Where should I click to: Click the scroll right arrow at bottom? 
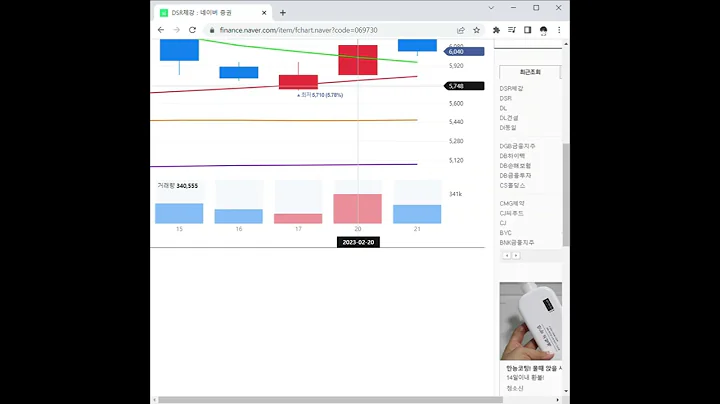[557, 400]
